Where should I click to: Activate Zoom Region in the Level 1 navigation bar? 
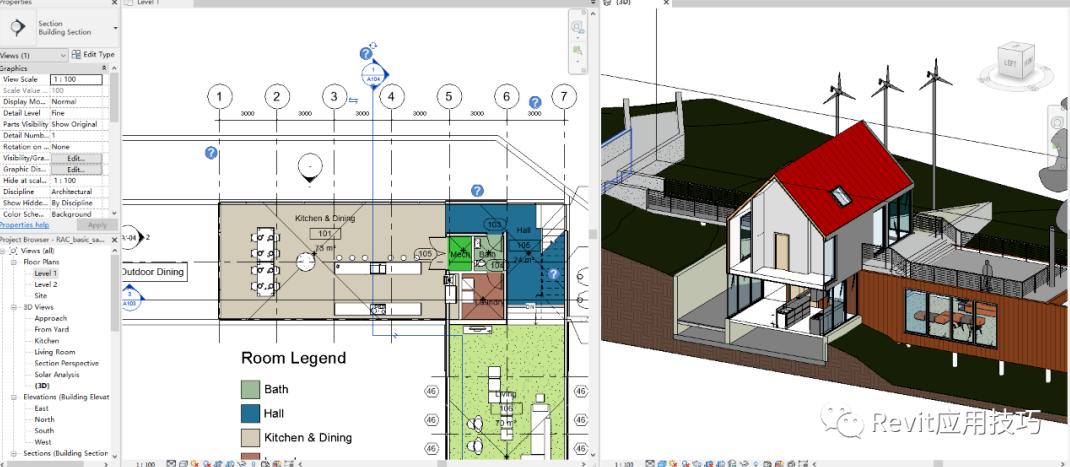point(578,51)
